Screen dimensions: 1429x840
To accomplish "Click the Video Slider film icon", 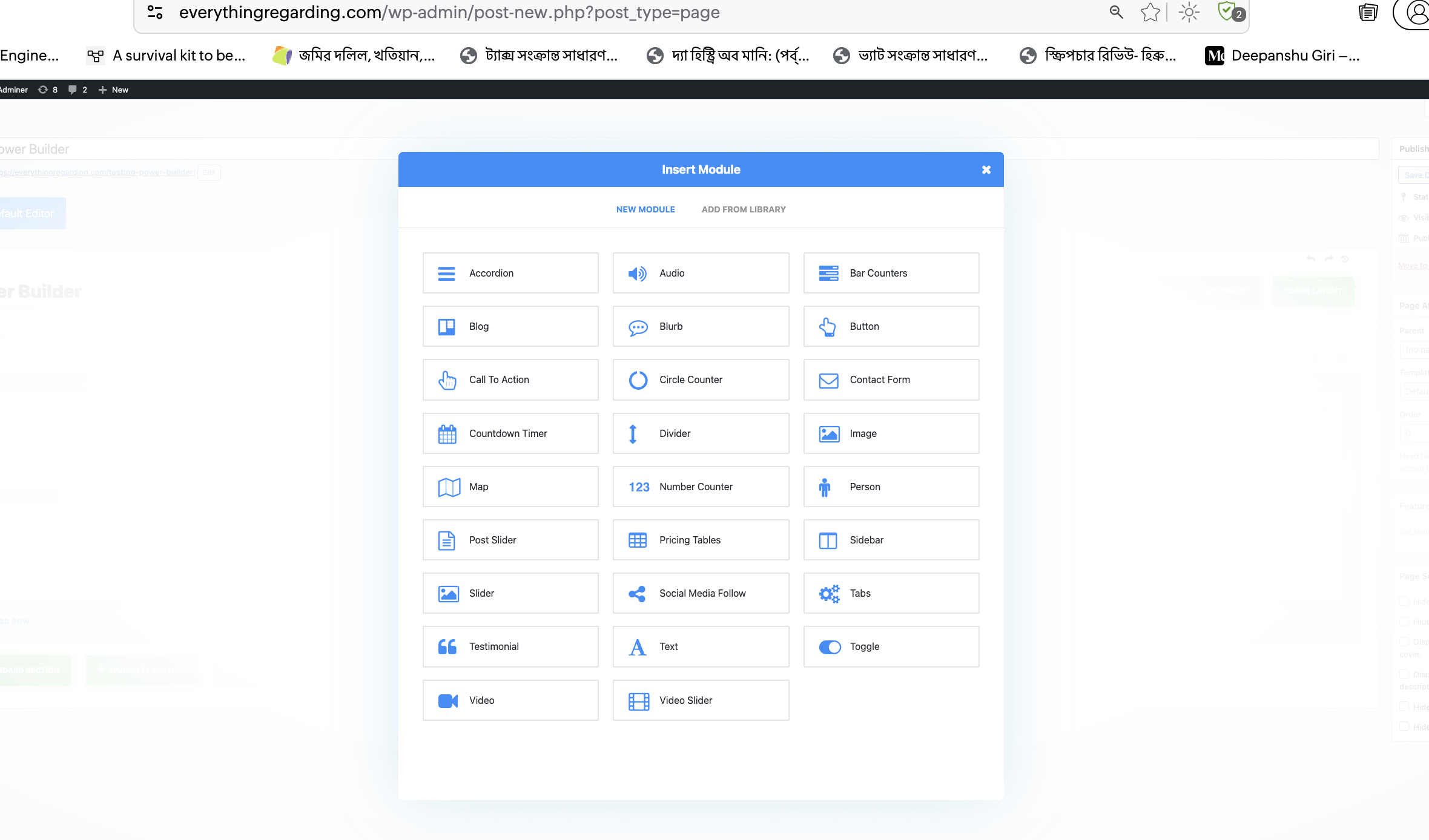I will coord(638,701).
